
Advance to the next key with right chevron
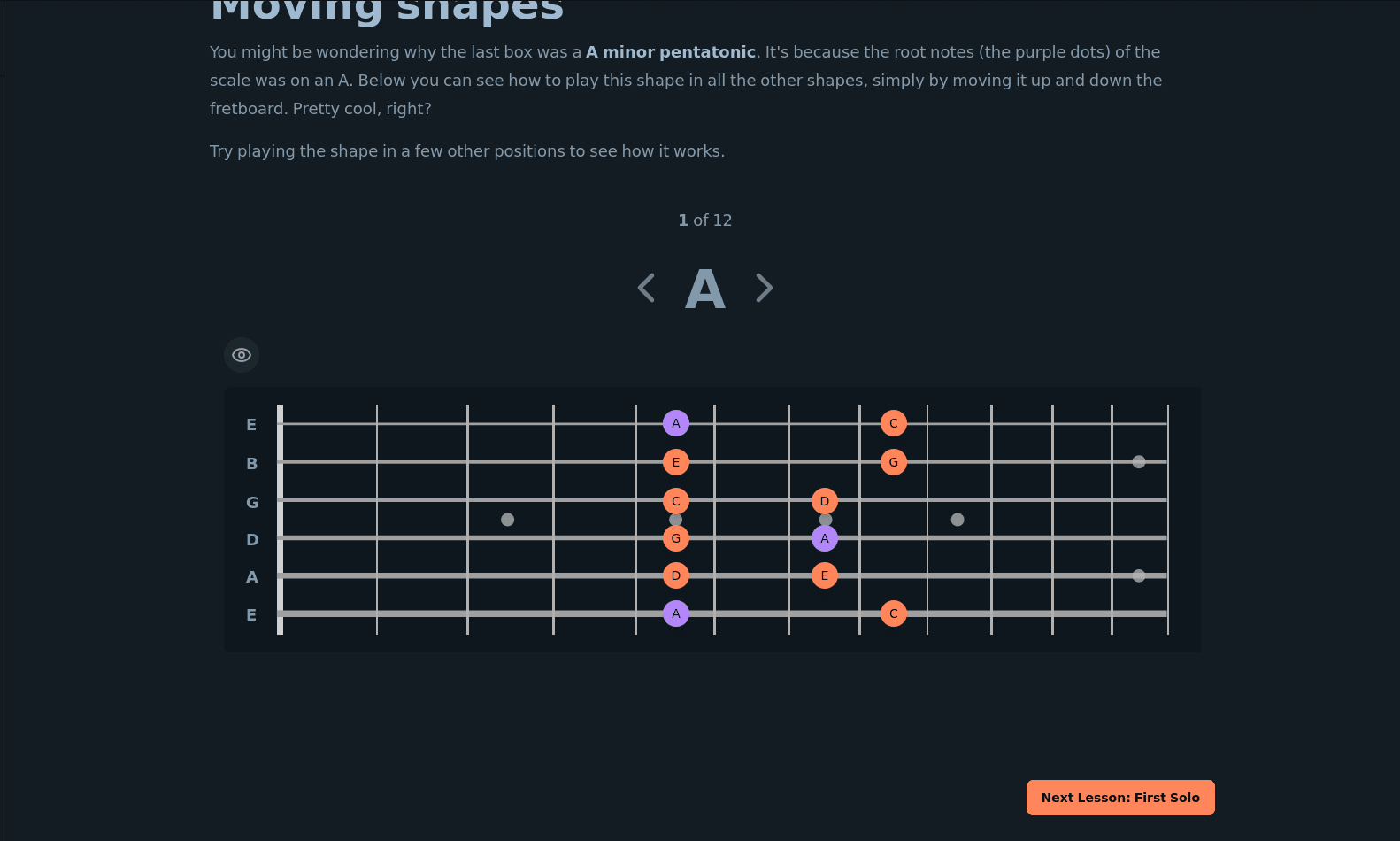(765, 288)
